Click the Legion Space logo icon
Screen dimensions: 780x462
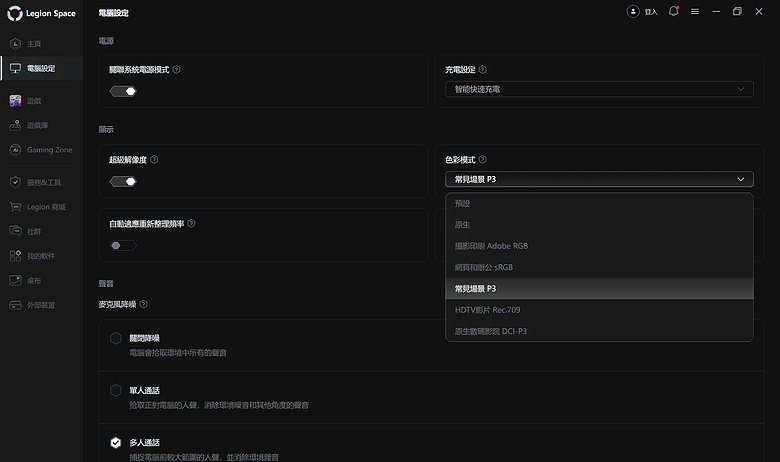(15, 13)
